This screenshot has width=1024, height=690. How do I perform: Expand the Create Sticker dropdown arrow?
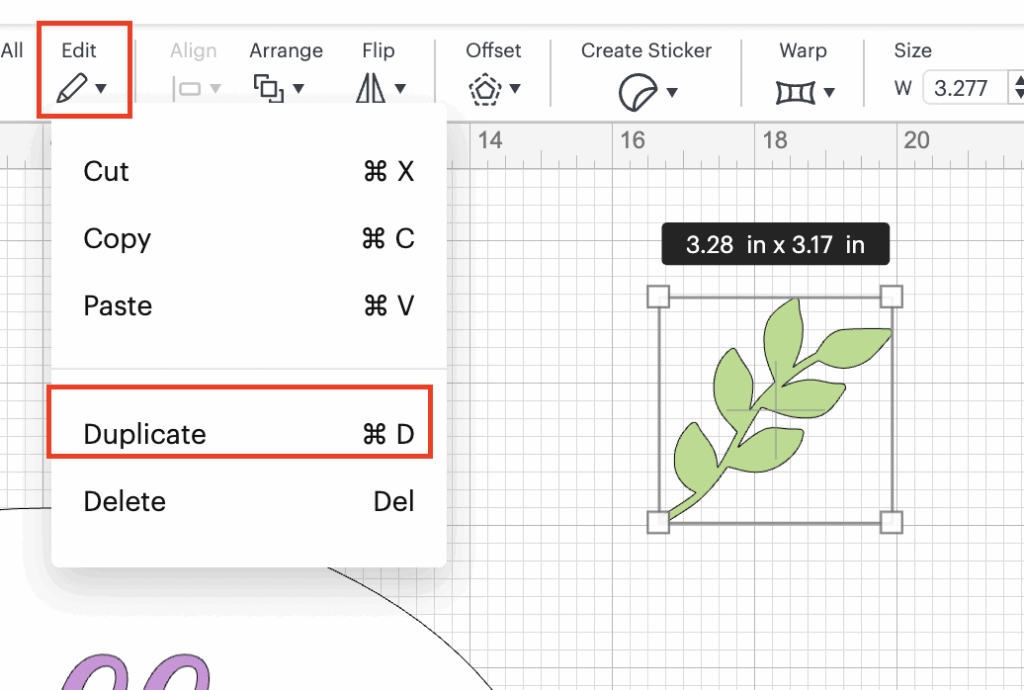pyautogui.click(x=672, y=93)
